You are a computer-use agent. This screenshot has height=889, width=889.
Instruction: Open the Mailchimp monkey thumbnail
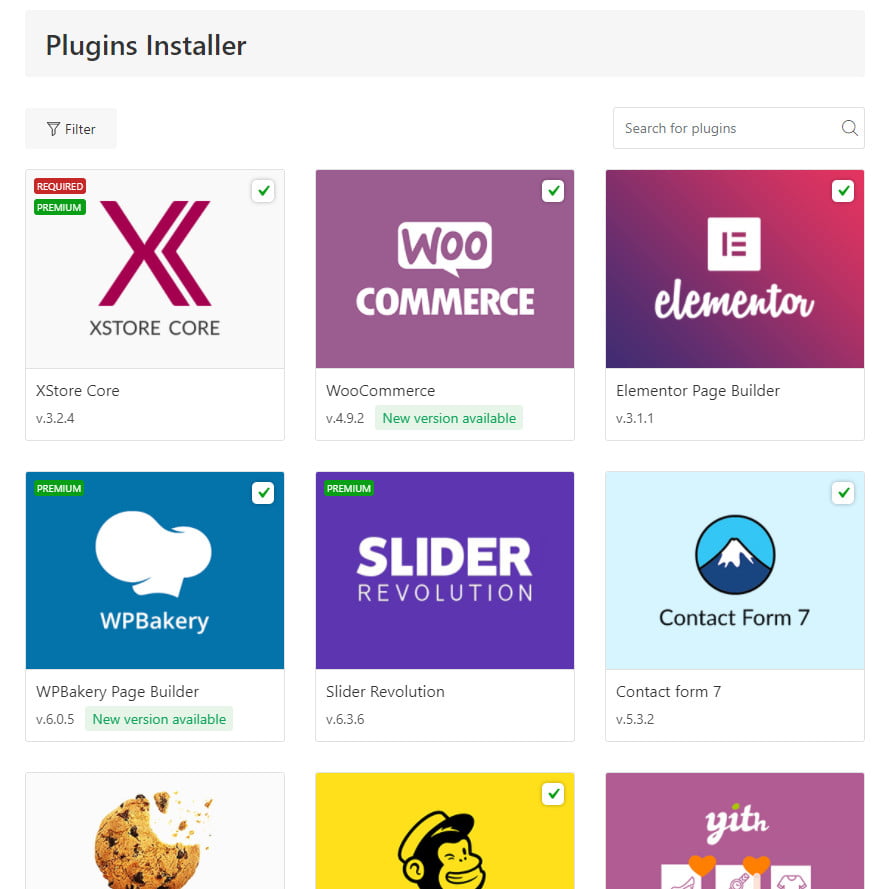[445, 831]
